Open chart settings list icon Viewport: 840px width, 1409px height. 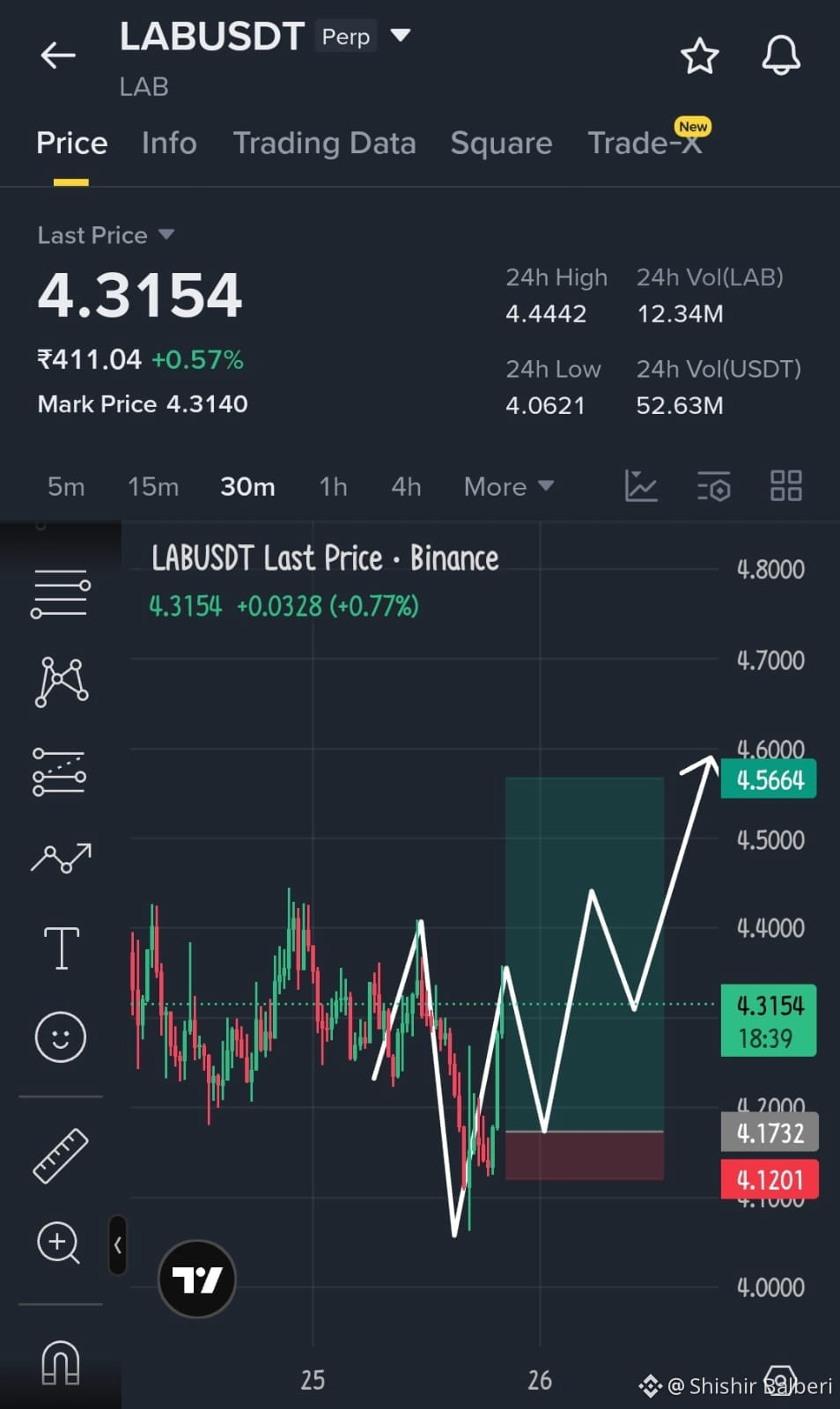(x=713, y=486)
